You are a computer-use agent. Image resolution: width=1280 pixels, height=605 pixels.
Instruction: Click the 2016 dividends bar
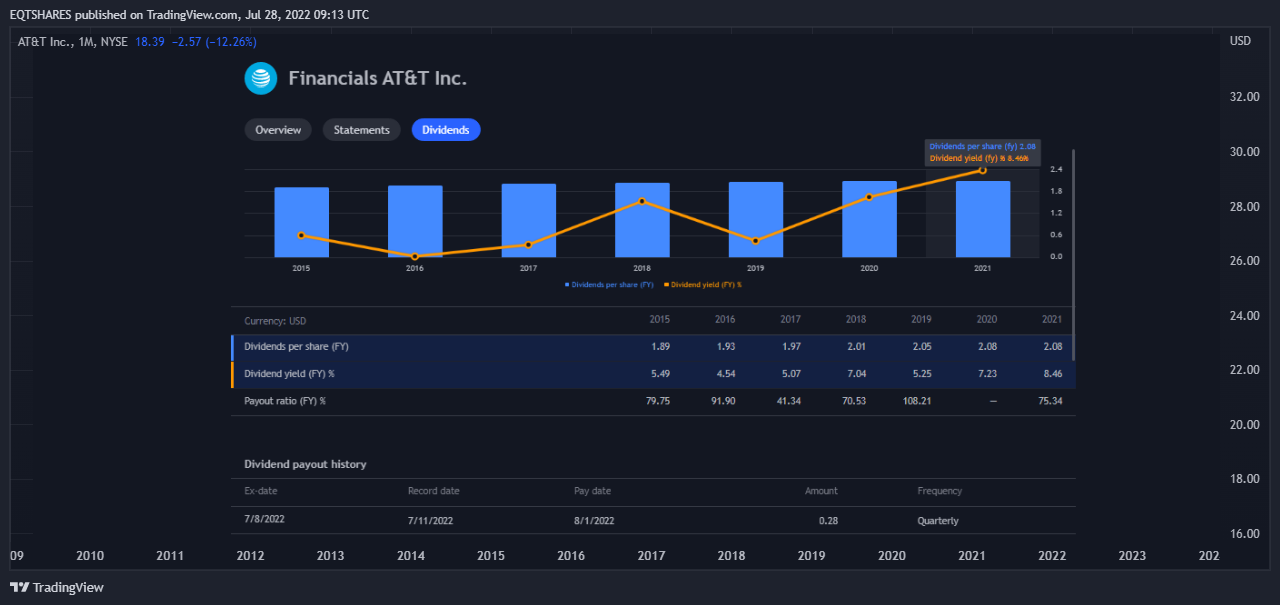(415, 221)
